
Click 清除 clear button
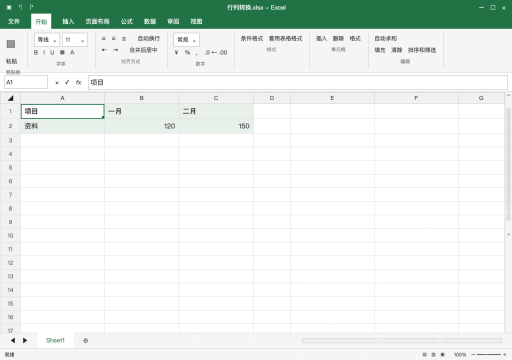tap(397, 50)
